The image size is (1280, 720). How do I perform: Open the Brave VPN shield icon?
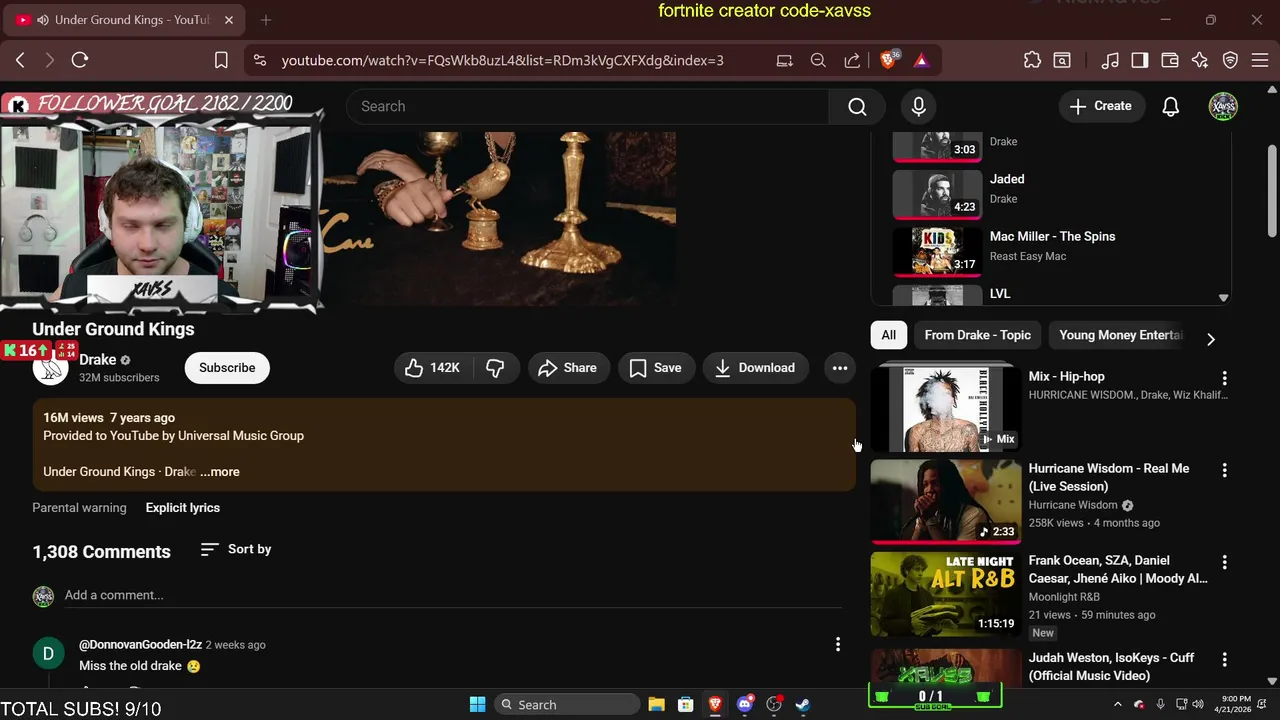click(1231, 60)
